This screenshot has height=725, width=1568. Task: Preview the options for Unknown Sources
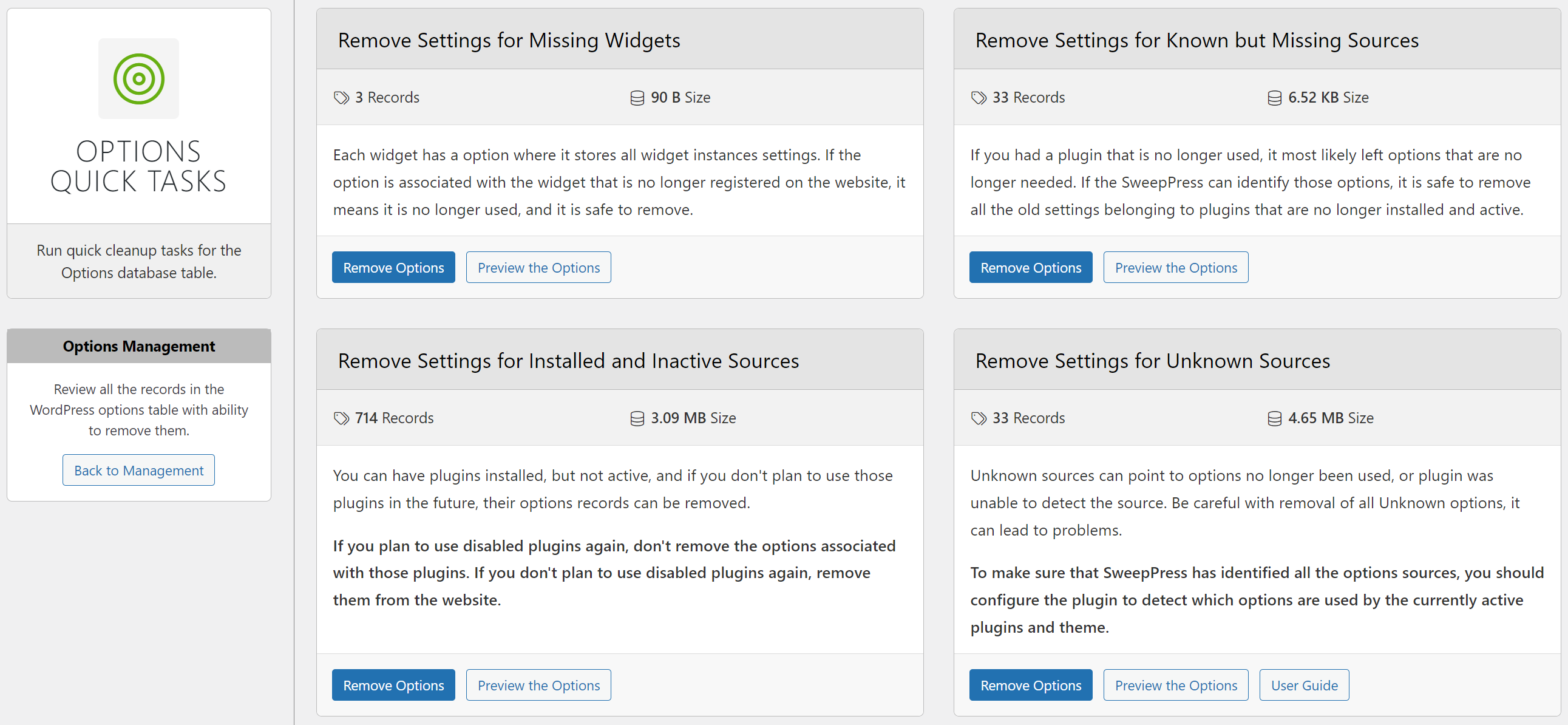click(1175, 685)
